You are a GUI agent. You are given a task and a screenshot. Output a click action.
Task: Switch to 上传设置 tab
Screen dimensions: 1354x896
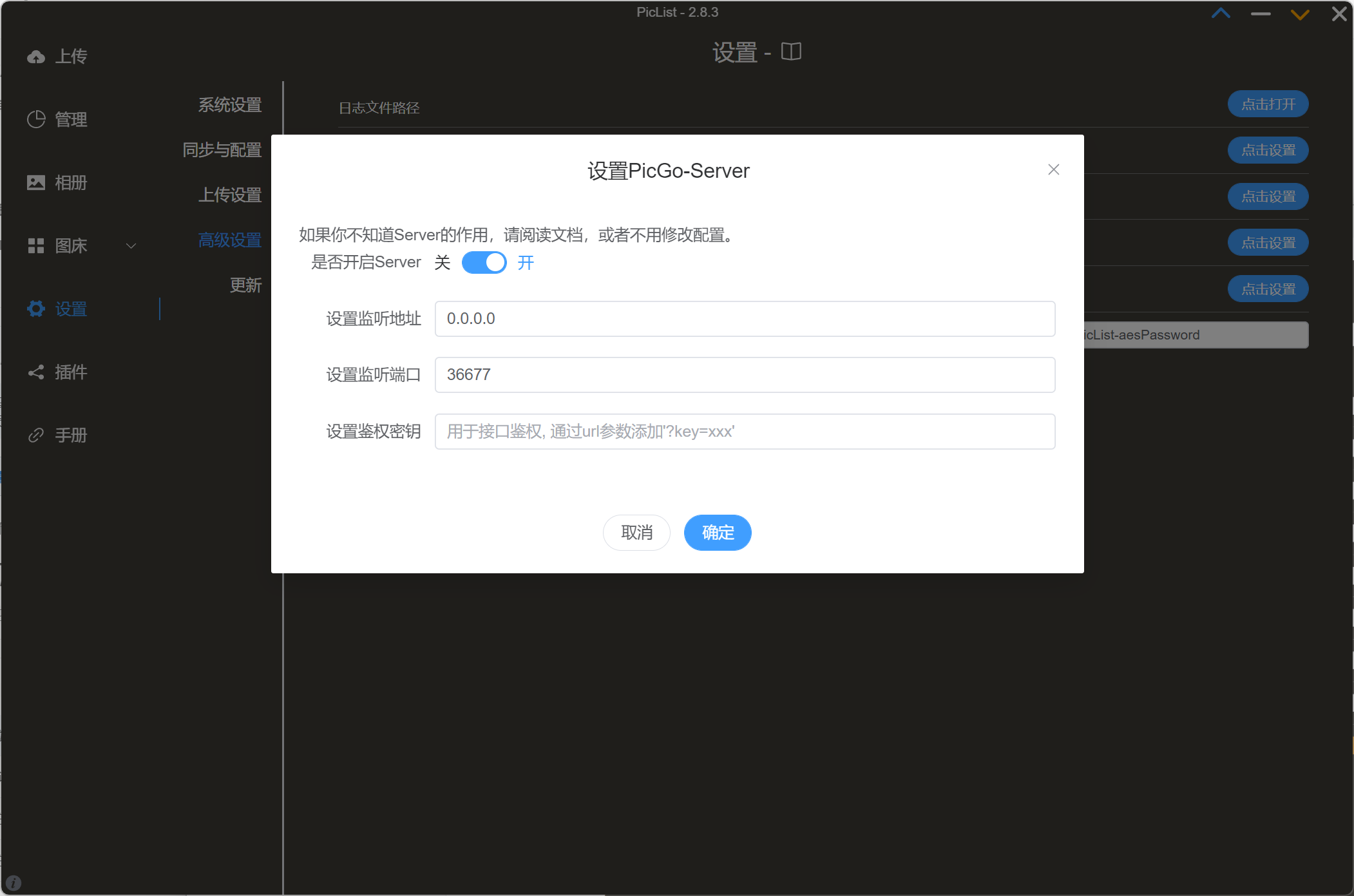pos(229,195)
